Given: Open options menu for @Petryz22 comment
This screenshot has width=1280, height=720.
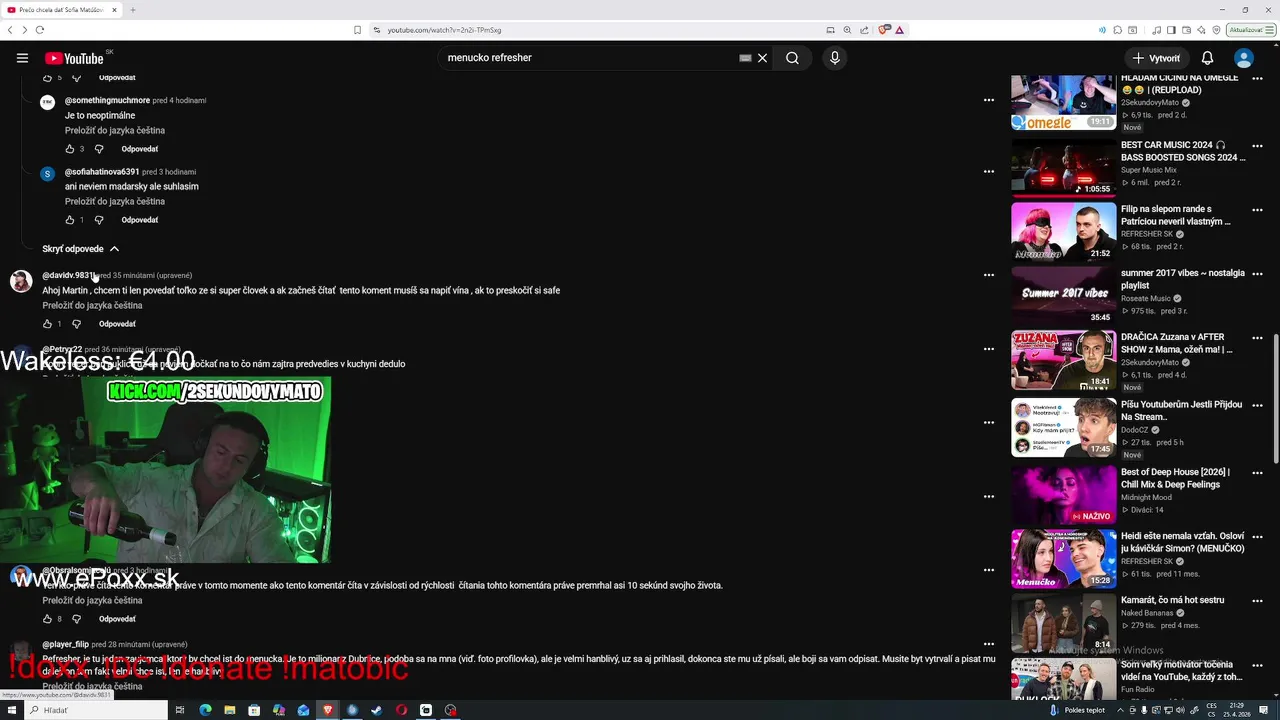Looking at the screenshot, I should [x=988, y=349].
